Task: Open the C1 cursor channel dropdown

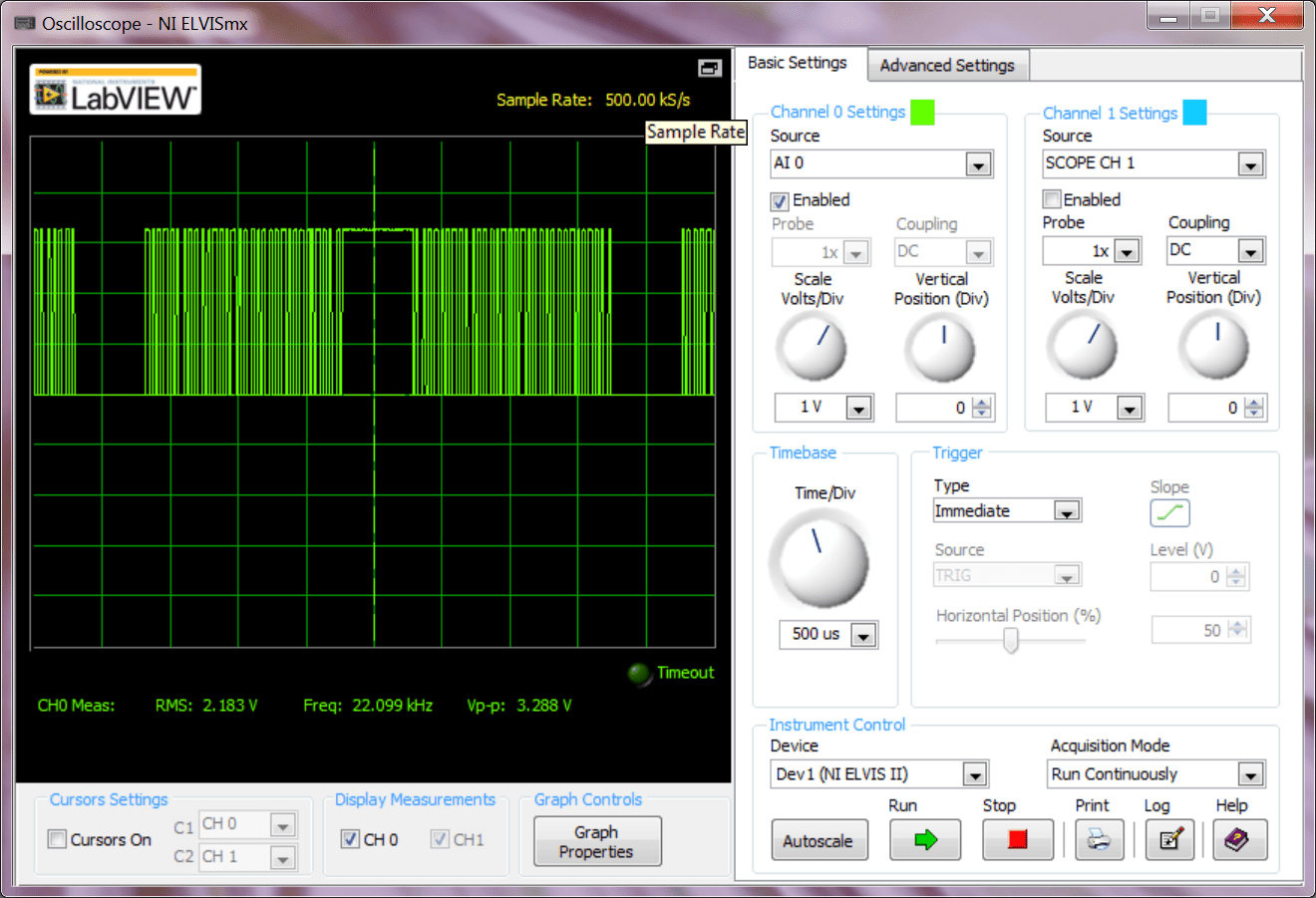Action: [283, 825]
